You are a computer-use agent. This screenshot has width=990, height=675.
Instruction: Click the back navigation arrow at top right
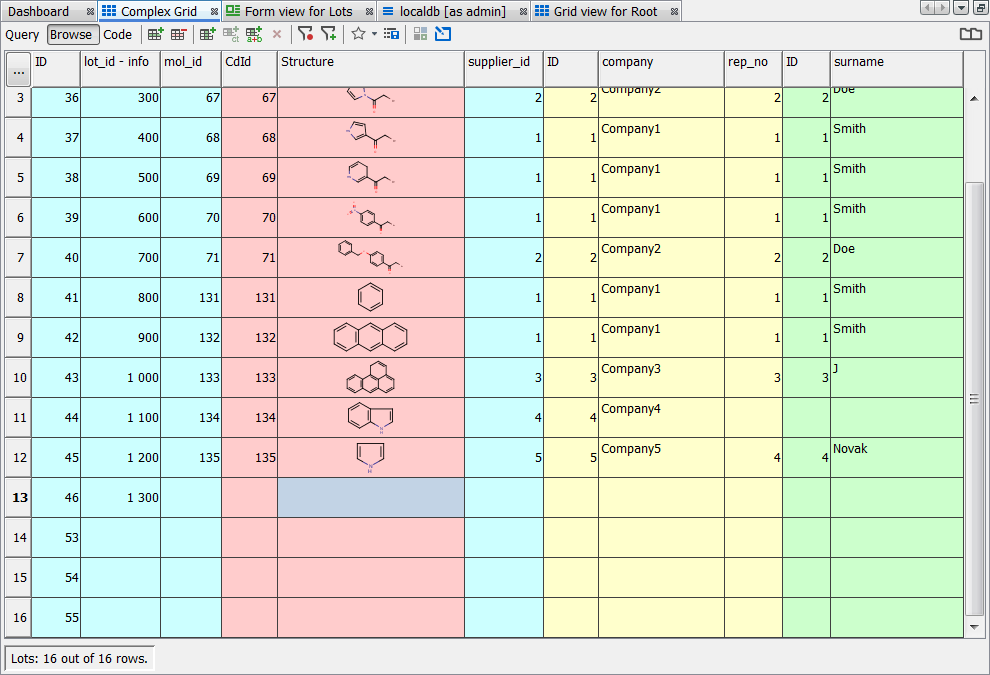(928, 8)
